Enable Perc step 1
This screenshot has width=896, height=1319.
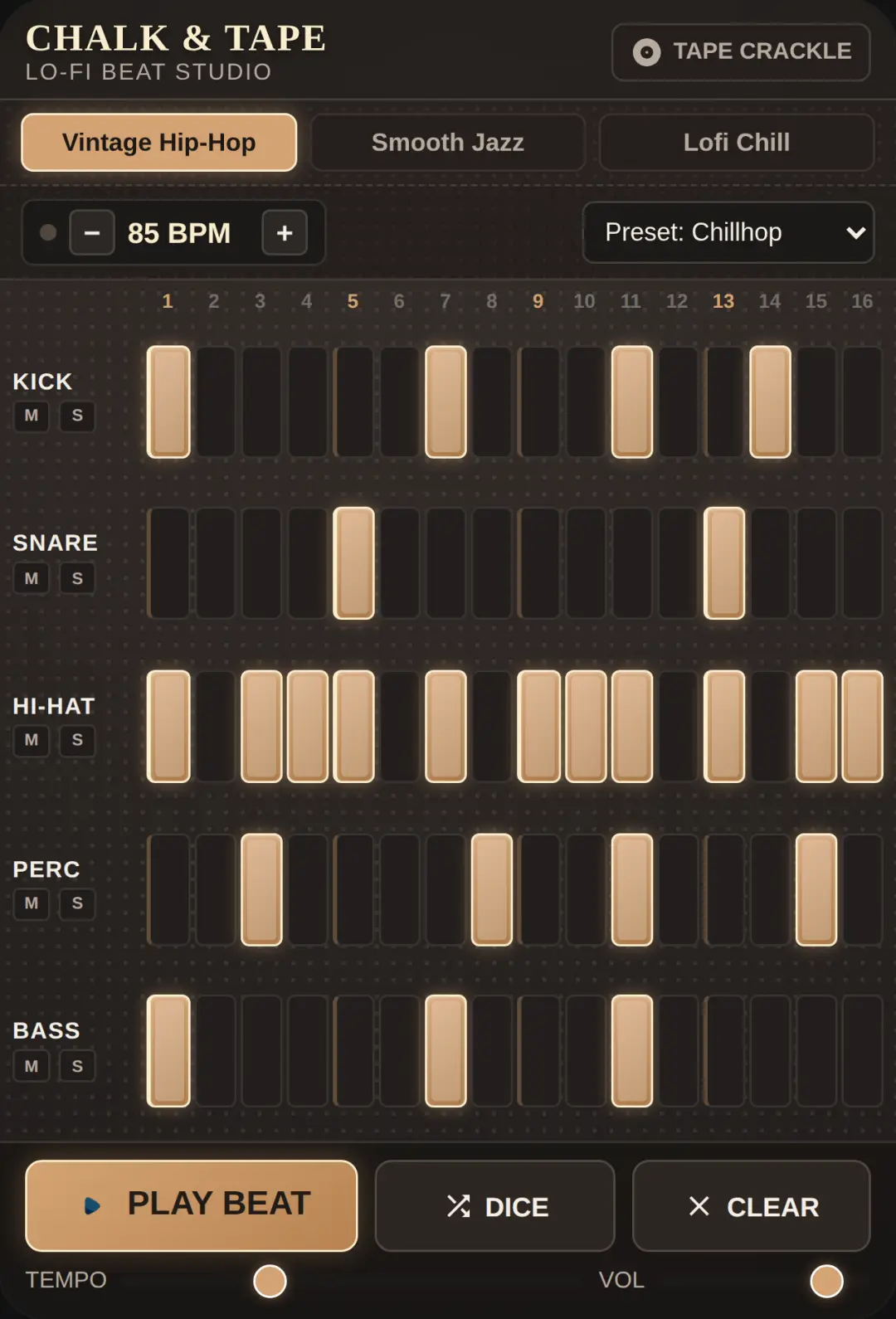pos(168,890)
